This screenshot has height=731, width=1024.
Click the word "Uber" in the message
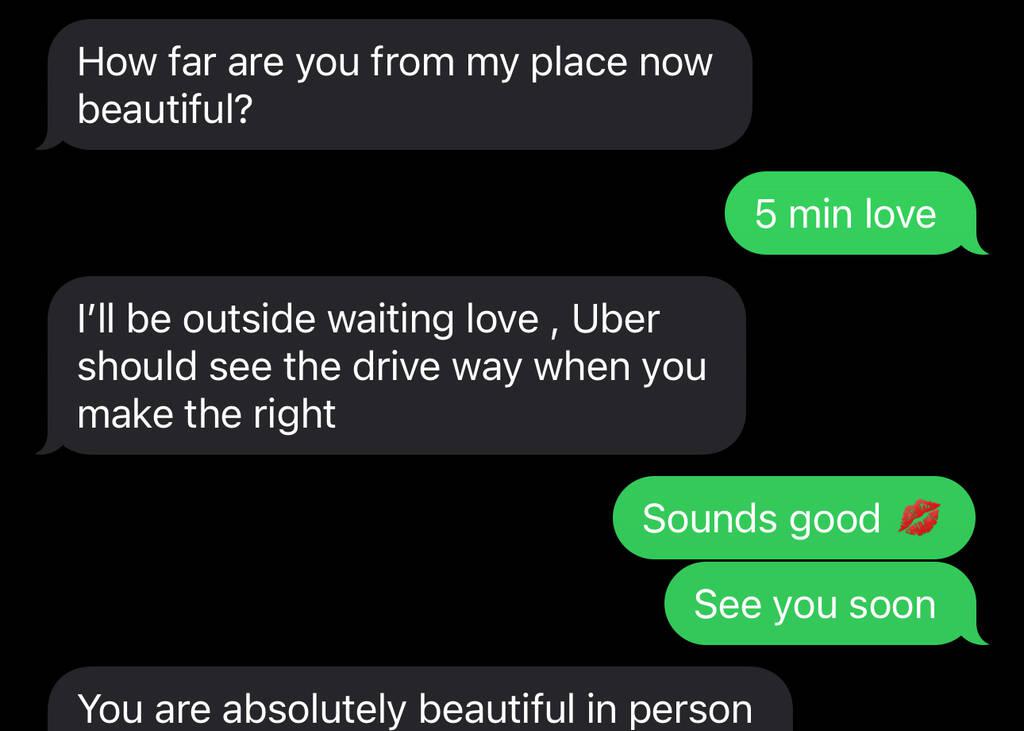tap(615, 319)
